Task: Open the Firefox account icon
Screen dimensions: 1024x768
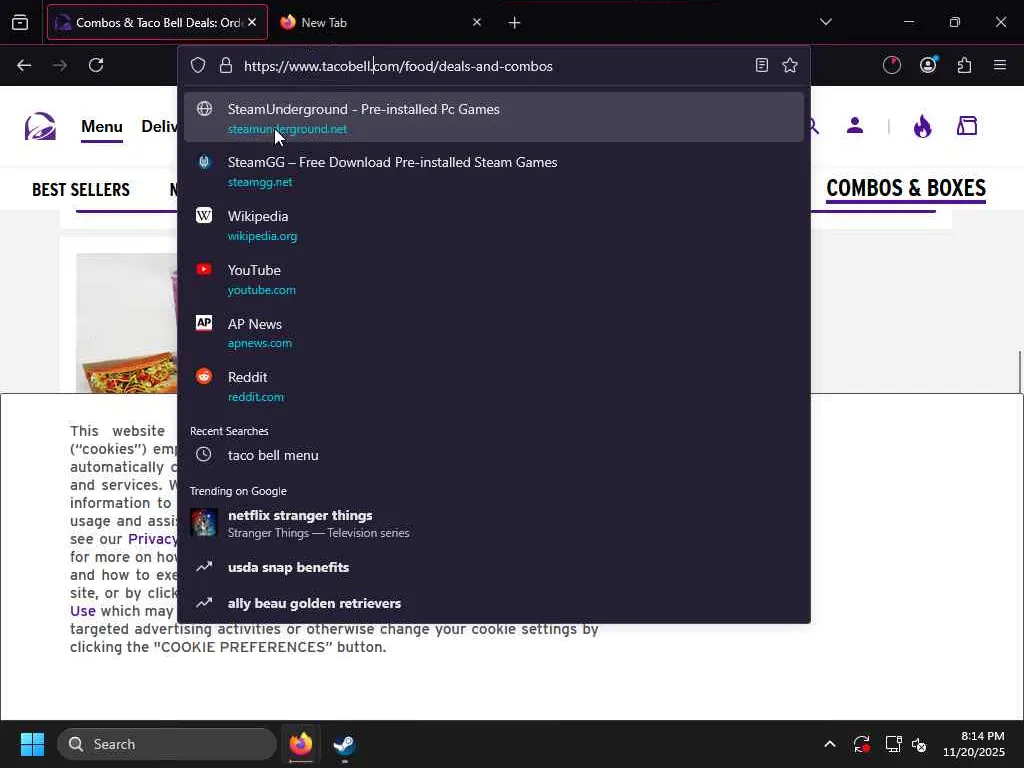Action: tap(928, 65)
